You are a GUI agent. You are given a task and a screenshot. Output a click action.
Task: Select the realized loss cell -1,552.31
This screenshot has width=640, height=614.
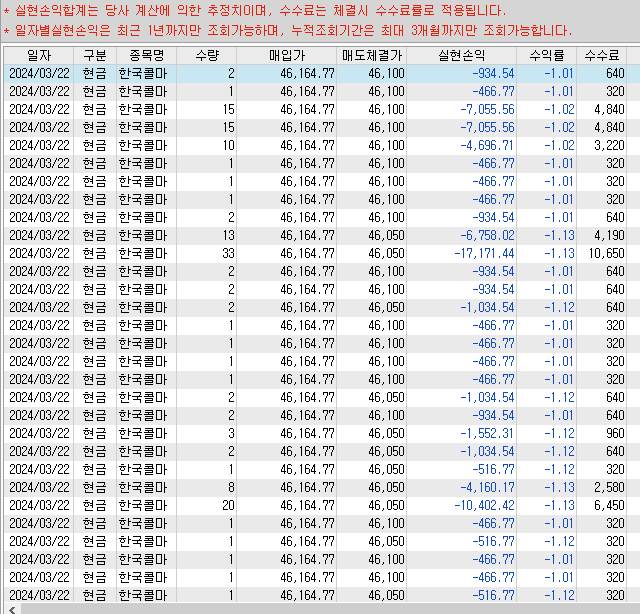[x=462, y=434]
